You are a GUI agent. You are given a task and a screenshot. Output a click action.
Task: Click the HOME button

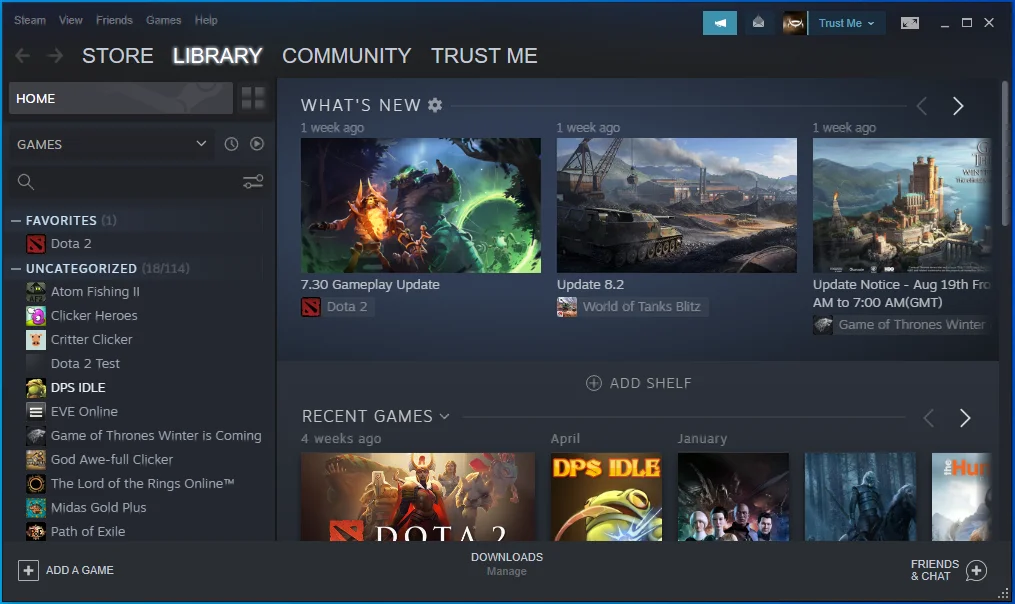pos(120,98)
